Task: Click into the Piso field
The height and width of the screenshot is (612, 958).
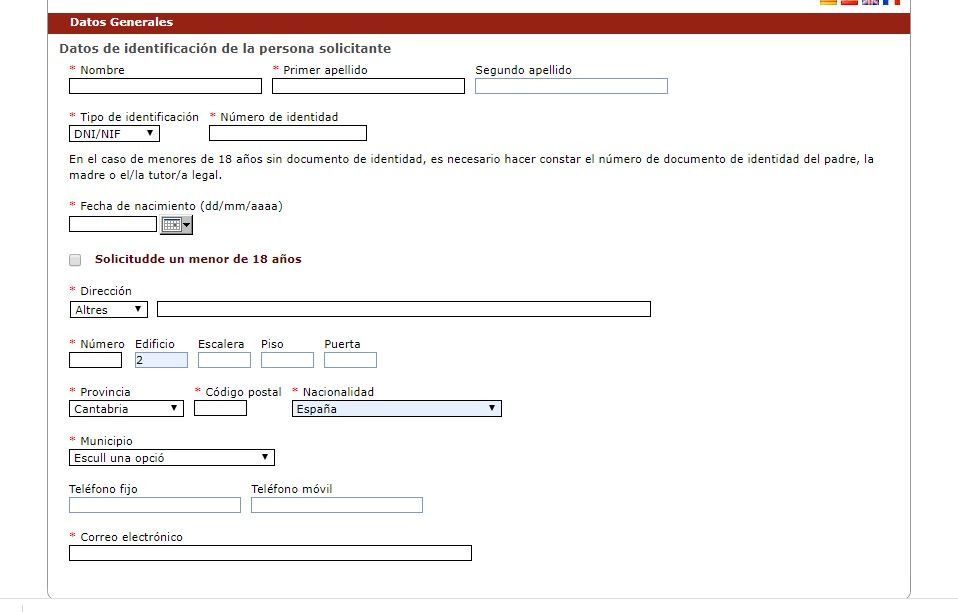Action: point(287,360)
